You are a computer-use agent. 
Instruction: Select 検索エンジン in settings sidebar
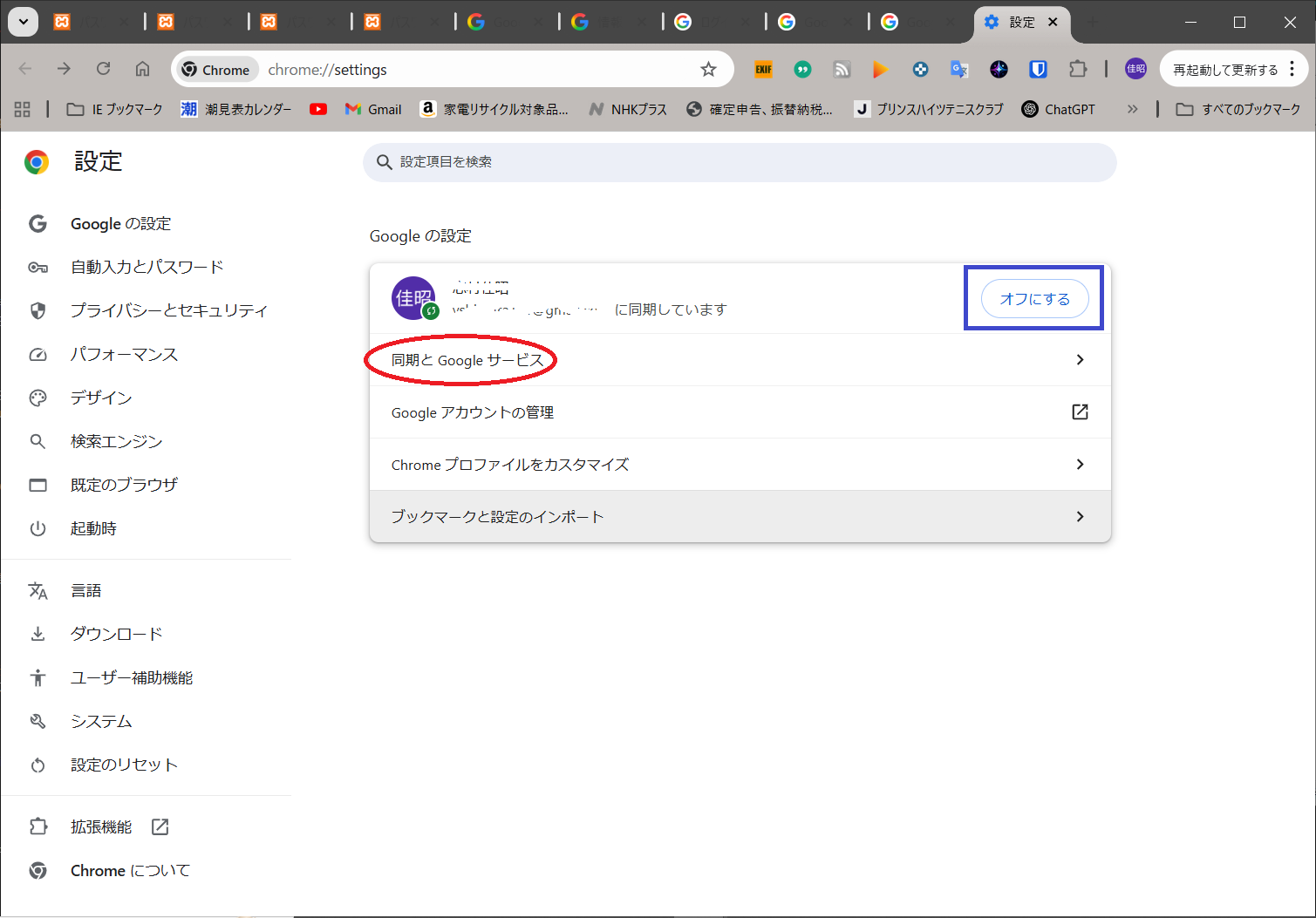click(x=116, y=441)
